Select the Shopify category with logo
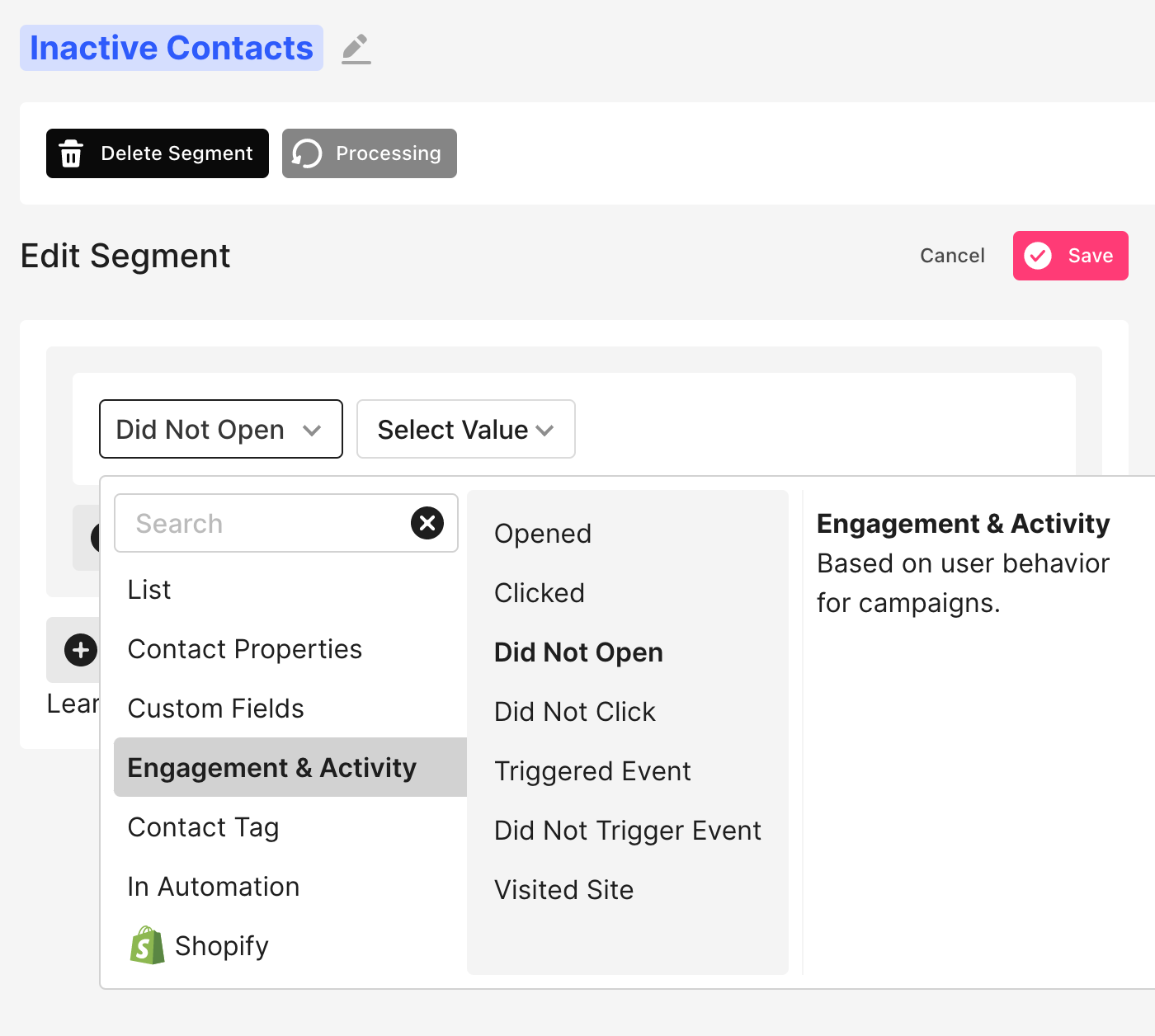 [200, 945]
